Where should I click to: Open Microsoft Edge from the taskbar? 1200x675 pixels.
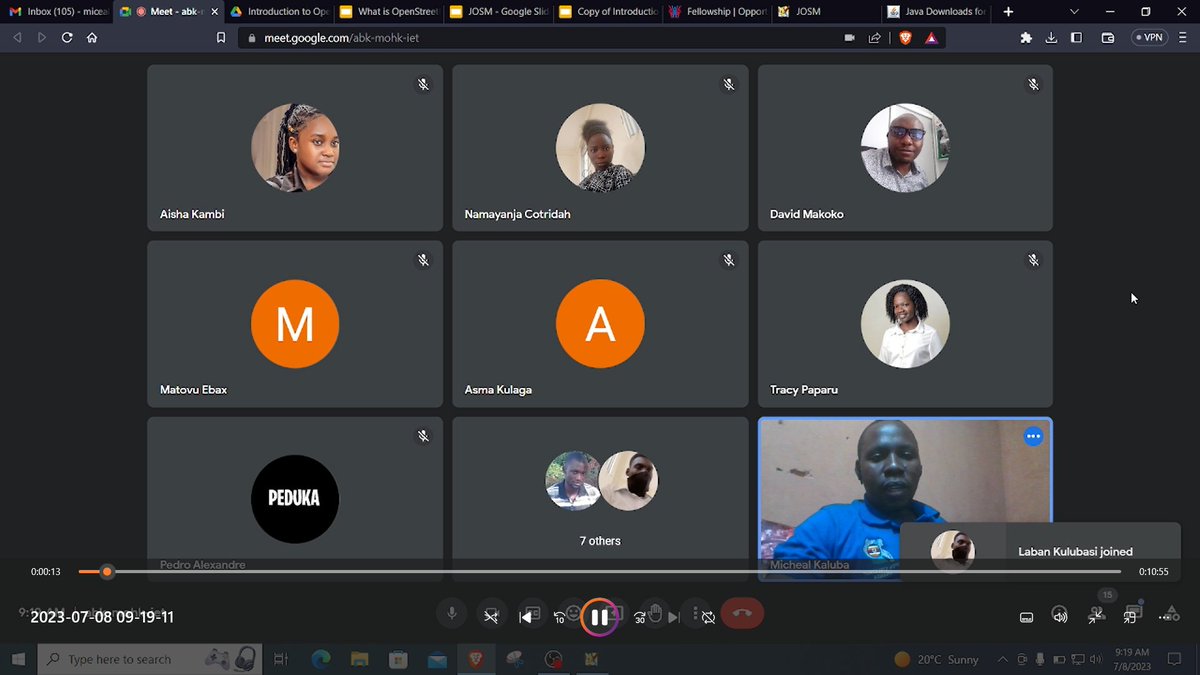coord(321,659)
